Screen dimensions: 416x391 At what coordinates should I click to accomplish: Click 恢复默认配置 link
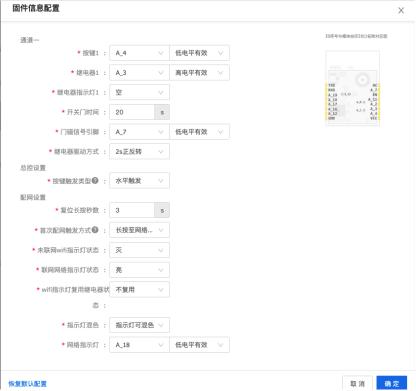27,384
